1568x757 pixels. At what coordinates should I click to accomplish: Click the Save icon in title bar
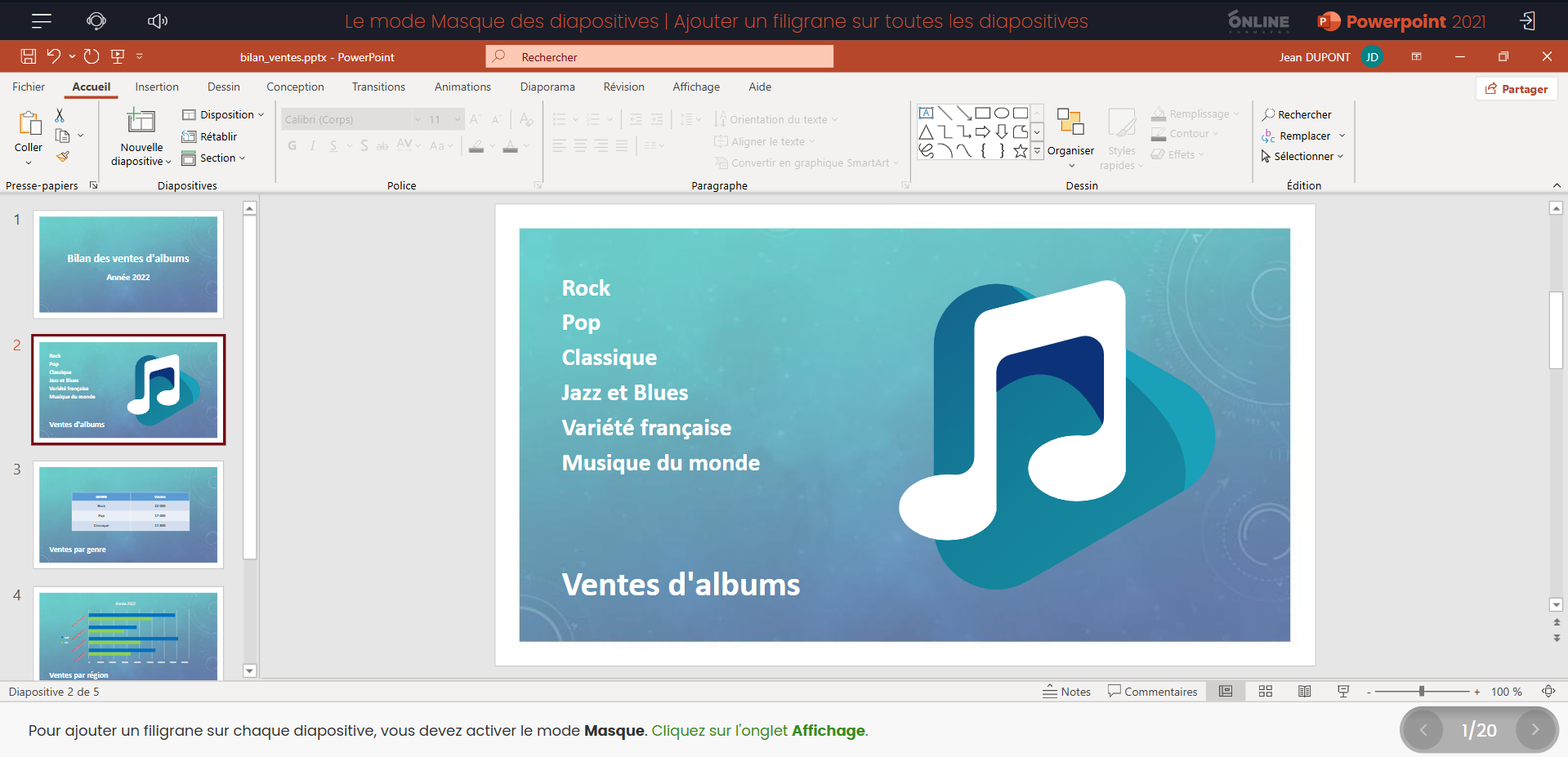tap(29, 56)
